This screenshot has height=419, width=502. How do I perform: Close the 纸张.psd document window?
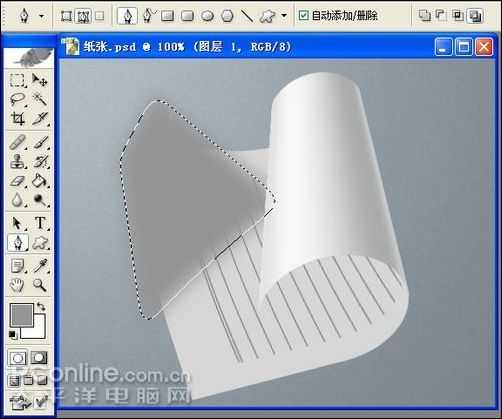484,47
